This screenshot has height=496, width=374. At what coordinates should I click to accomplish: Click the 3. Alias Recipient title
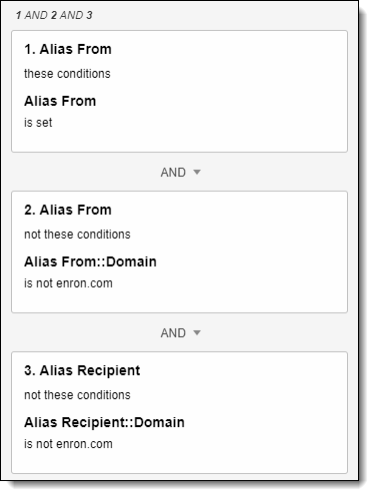82,371
